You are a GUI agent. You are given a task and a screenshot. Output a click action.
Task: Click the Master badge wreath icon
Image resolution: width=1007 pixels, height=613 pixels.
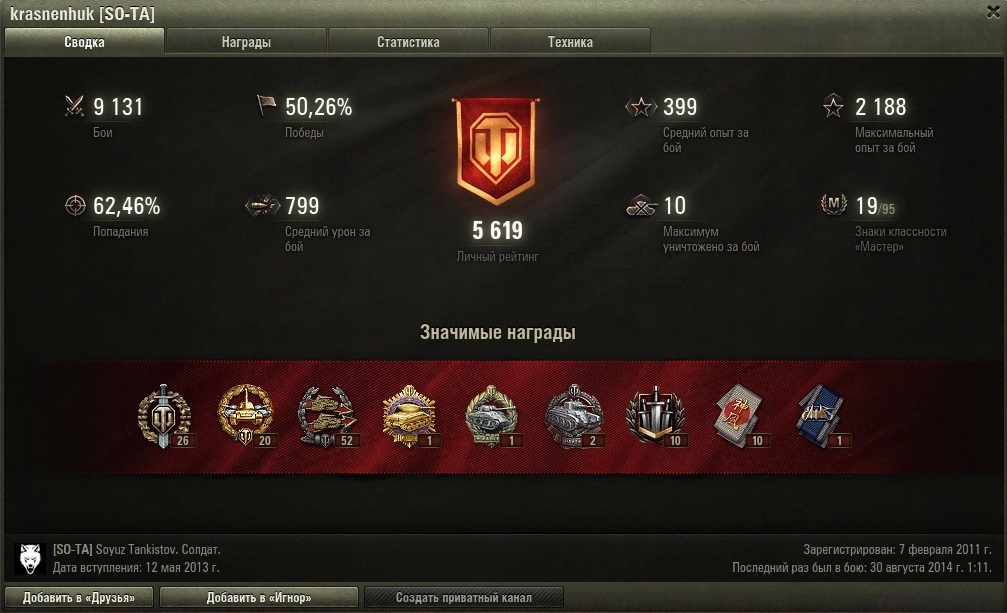pyautogui.click(x=834, y=205)
